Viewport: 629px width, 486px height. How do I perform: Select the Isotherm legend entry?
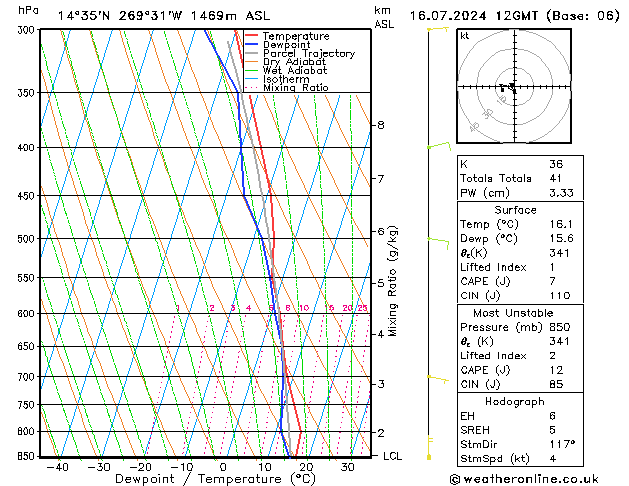click(x=287, y=79)
